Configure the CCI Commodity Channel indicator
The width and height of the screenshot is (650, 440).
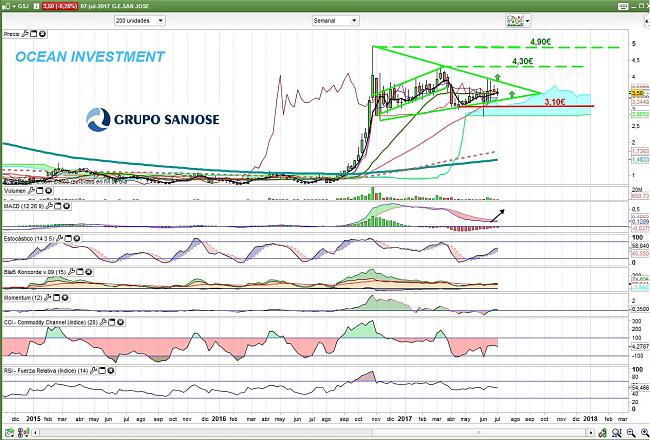coord(103,322)
